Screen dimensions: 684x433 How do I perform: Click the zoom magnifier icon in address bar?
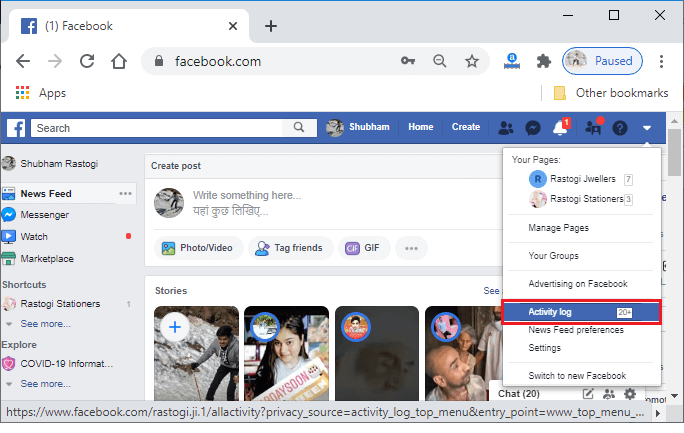pyautogui.click(x=440, y=61)
